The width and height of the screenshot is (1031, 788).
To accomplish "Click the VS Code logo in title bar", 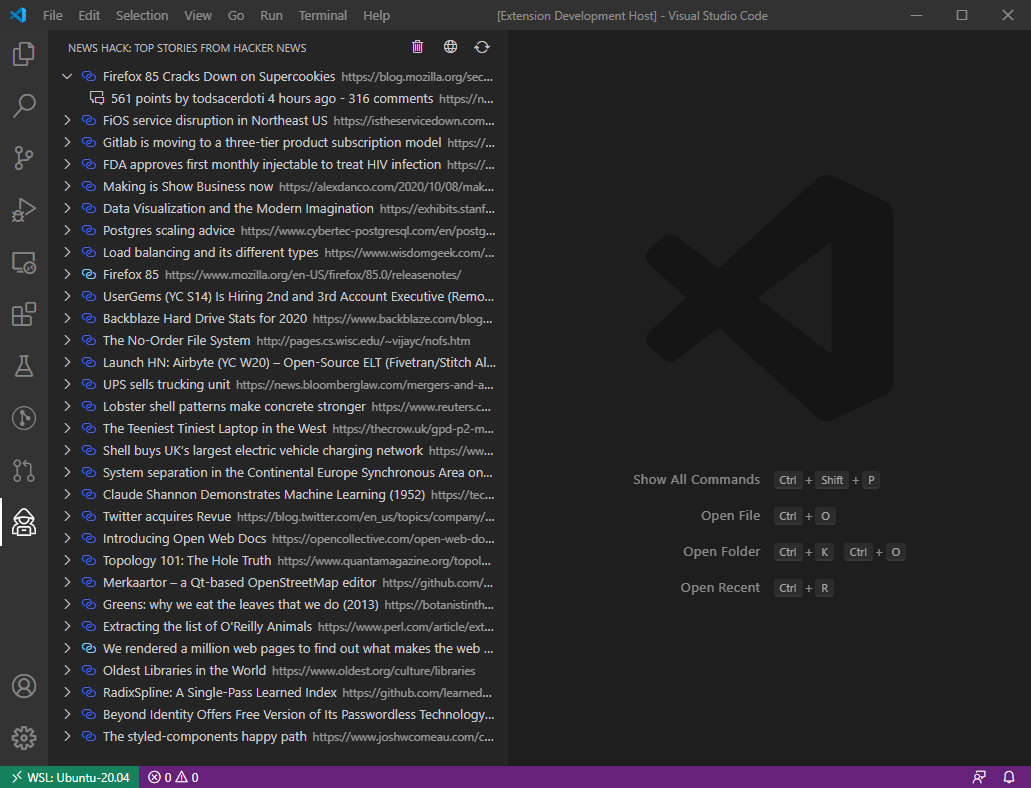I will point(18,15).
